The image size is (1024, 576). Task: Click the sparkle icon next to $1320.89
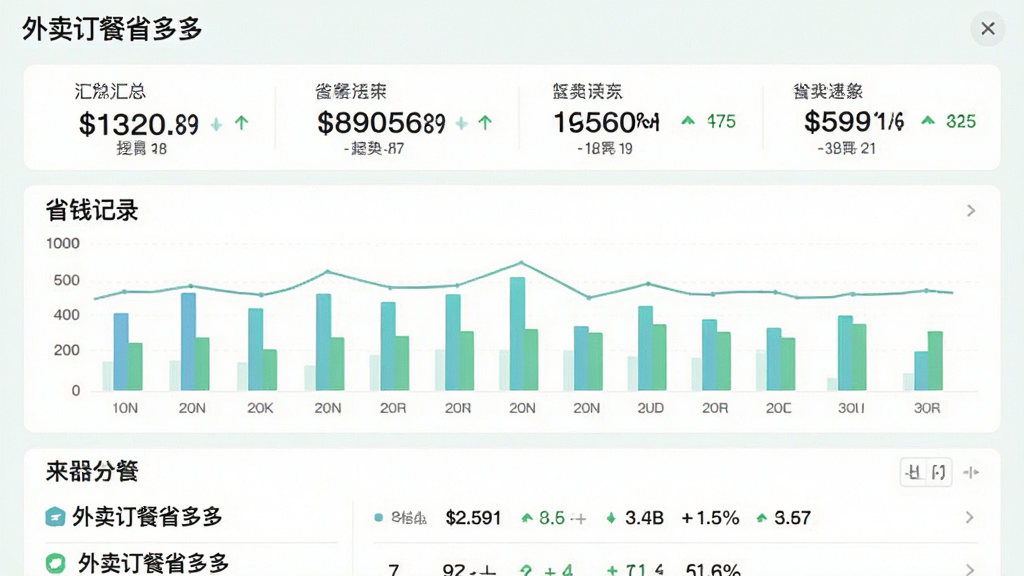click(x=216, y=123)
